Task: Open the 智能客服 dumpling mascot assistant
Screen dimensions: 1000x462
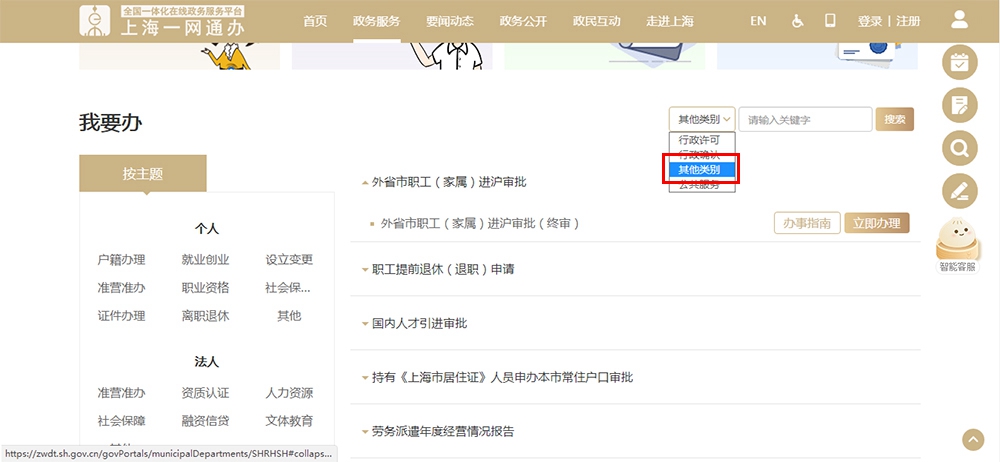Action: tap(957, 243)
